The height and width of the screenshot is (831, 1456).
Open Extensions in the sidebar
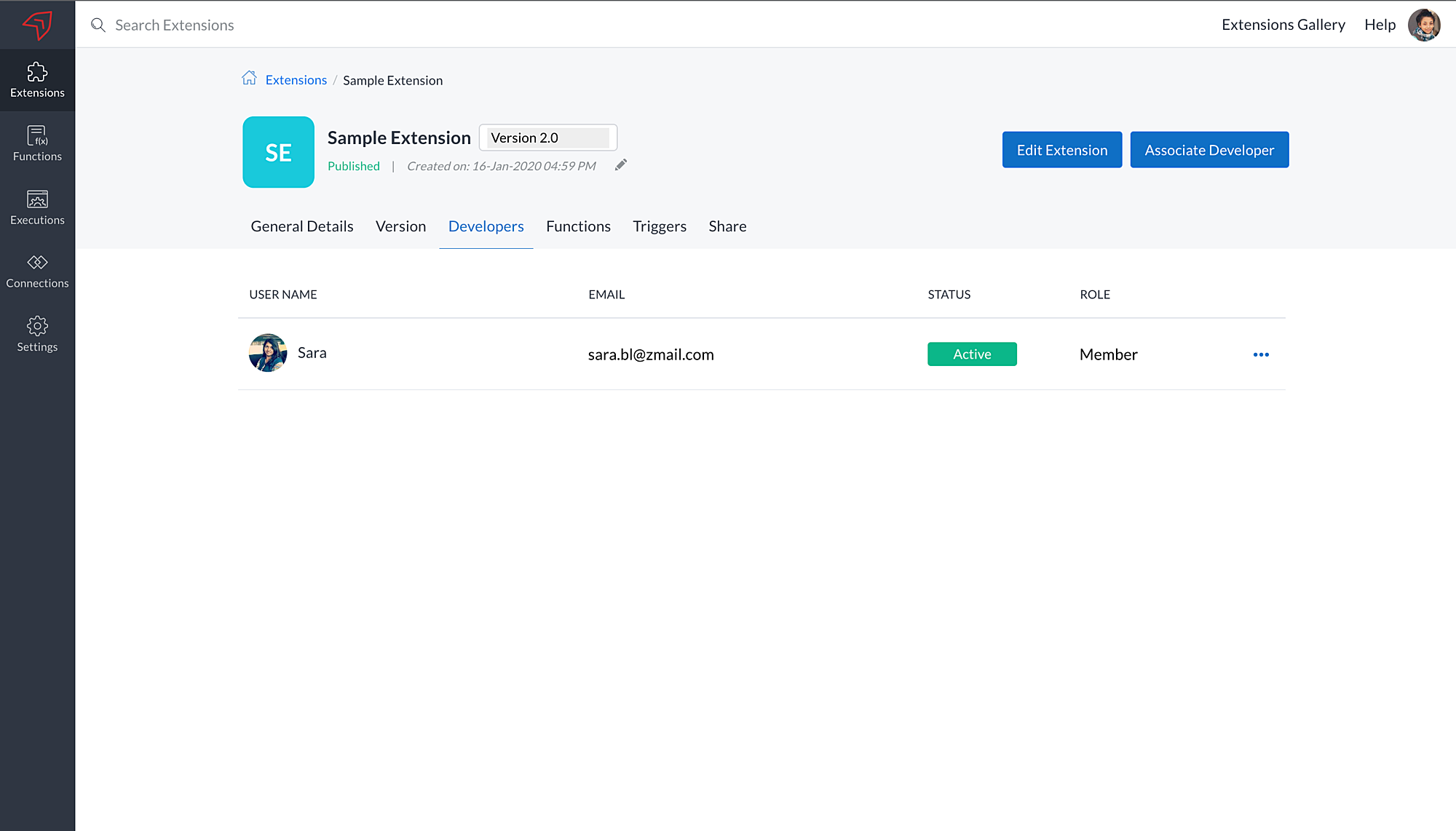click(37, 80)
